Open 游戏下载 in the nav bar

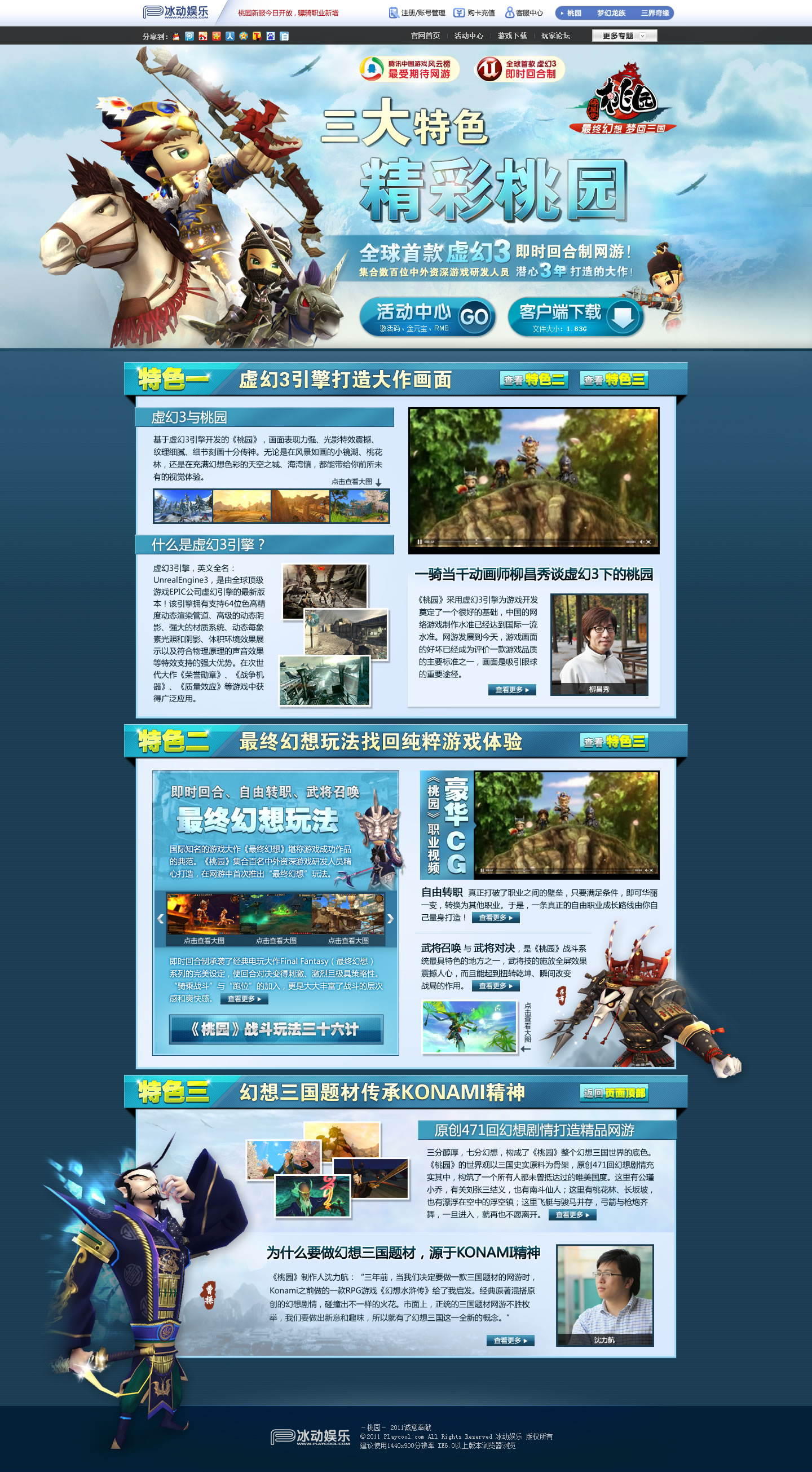coord(512,36)
